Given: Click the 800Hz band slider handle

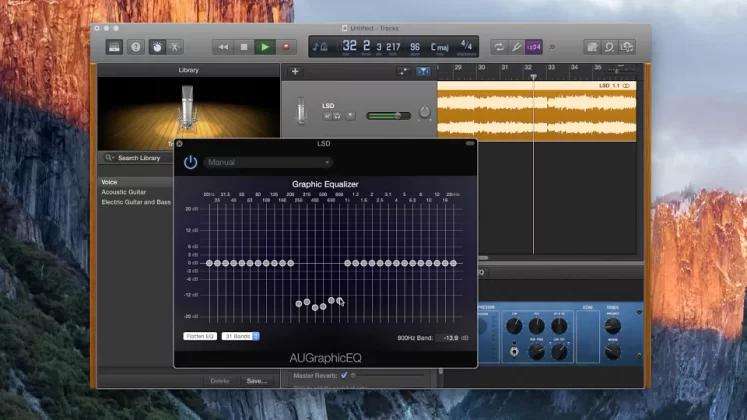Looking at the screenshot, I should pyautogui.click(x=339, y=300).
